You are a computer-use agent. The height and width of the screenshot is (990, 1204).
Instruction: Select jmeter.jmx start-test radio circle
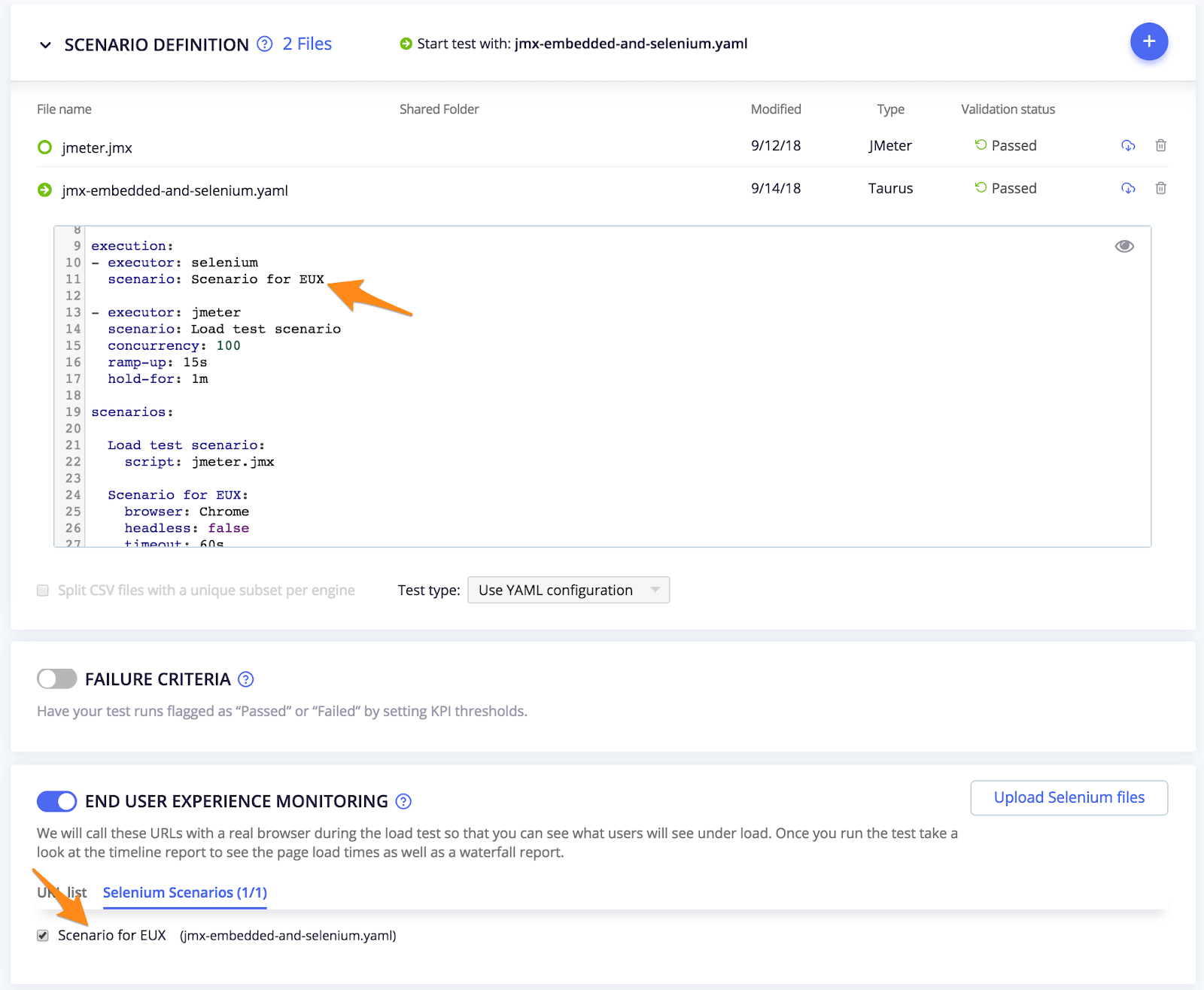44,147
